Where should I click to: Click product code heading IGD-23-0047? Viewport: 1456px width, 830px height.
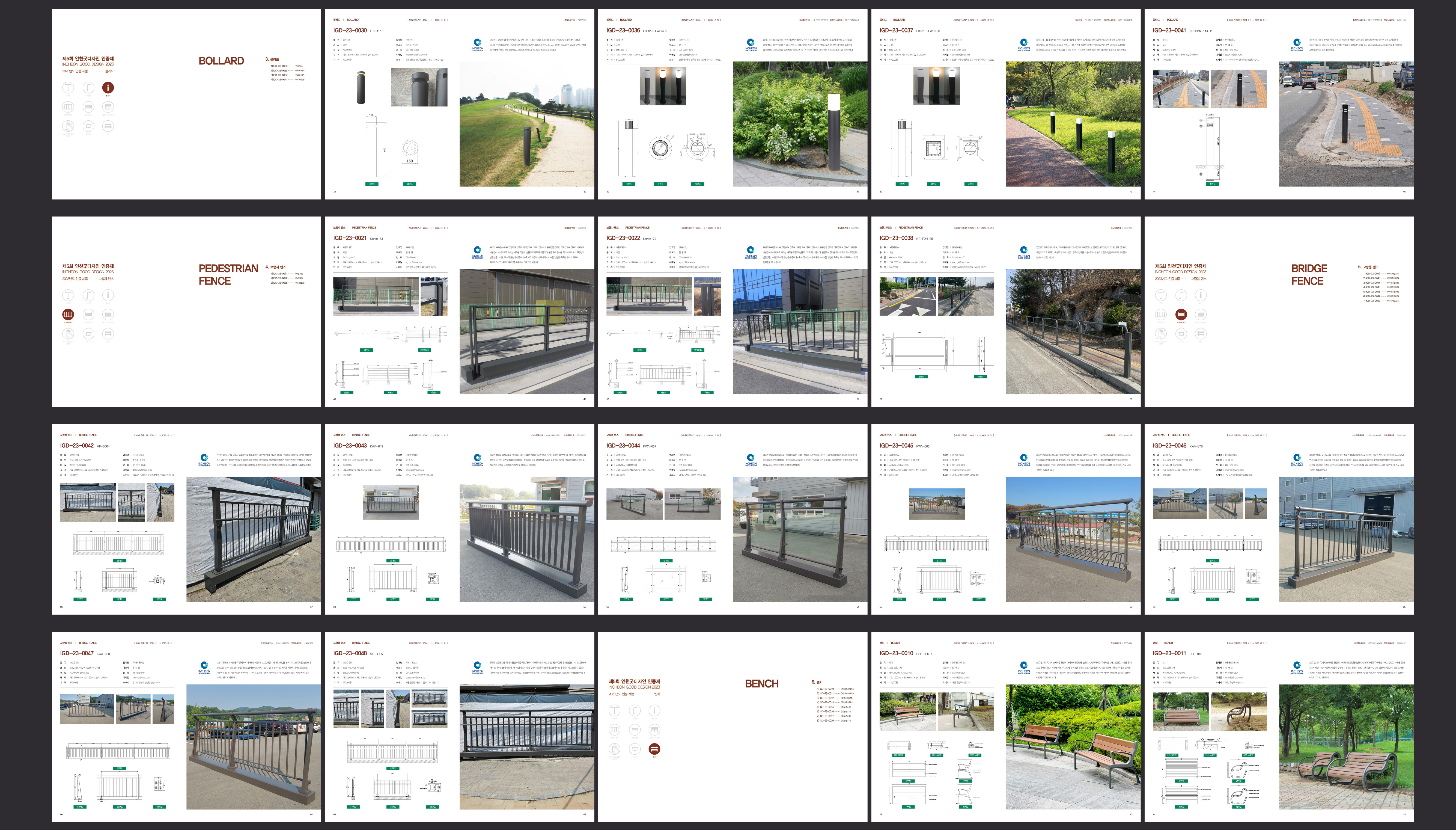(x=77, y=653)
